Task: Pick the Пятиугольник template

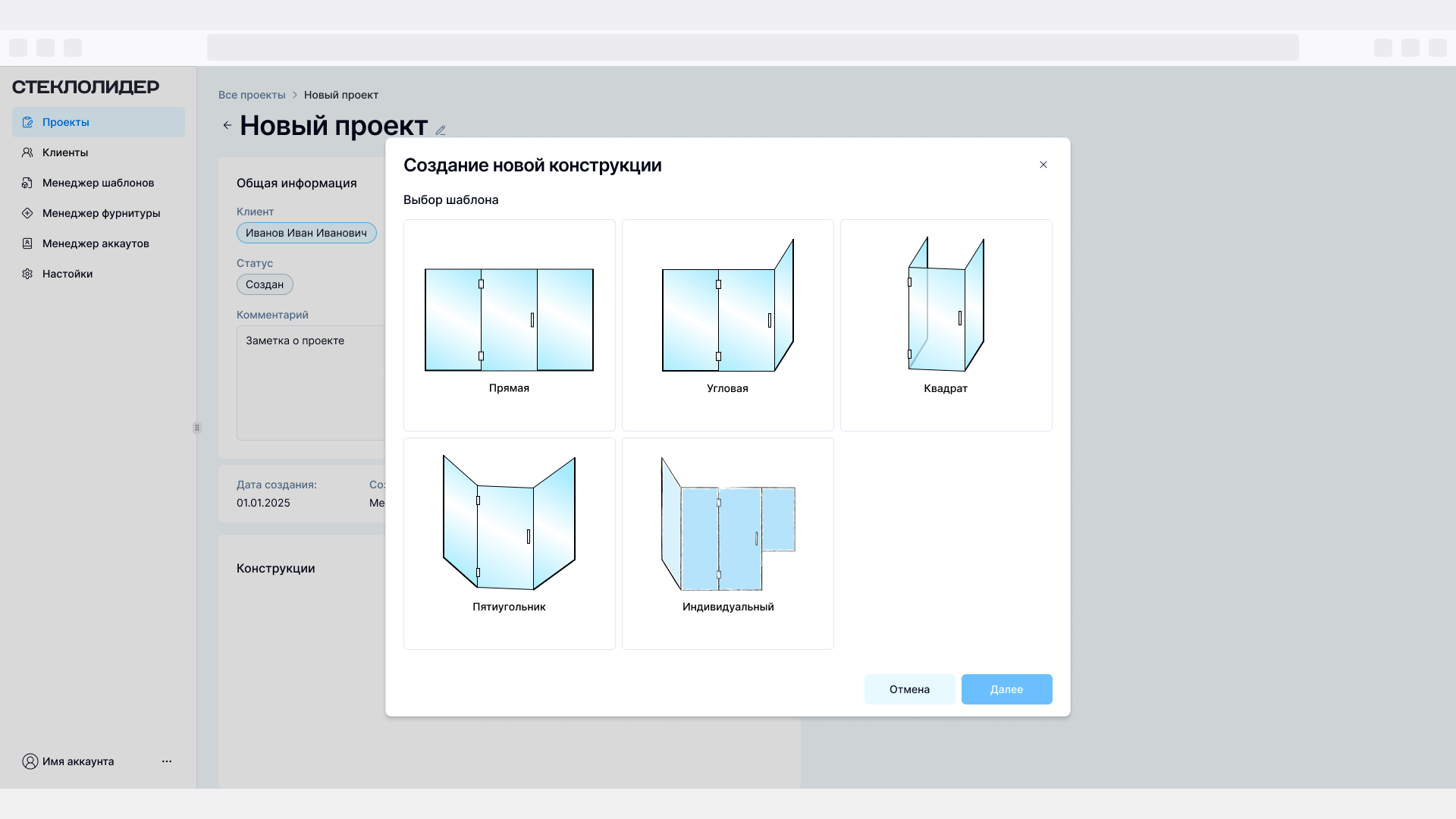Action: tap(509, 543)
